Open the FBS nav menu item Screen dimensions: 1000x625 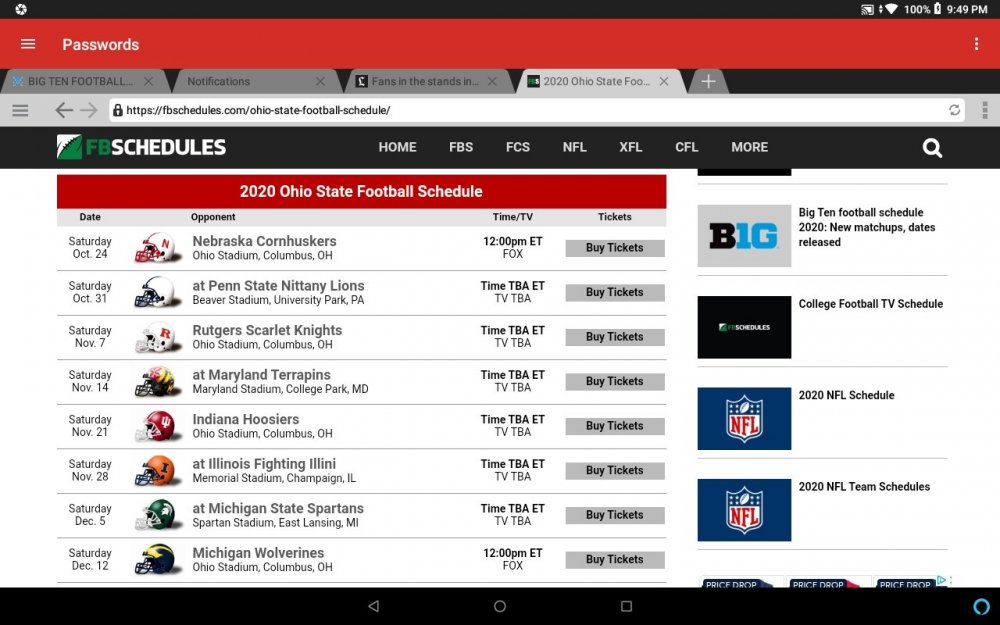pyautogui.click(x=461, y=147)
